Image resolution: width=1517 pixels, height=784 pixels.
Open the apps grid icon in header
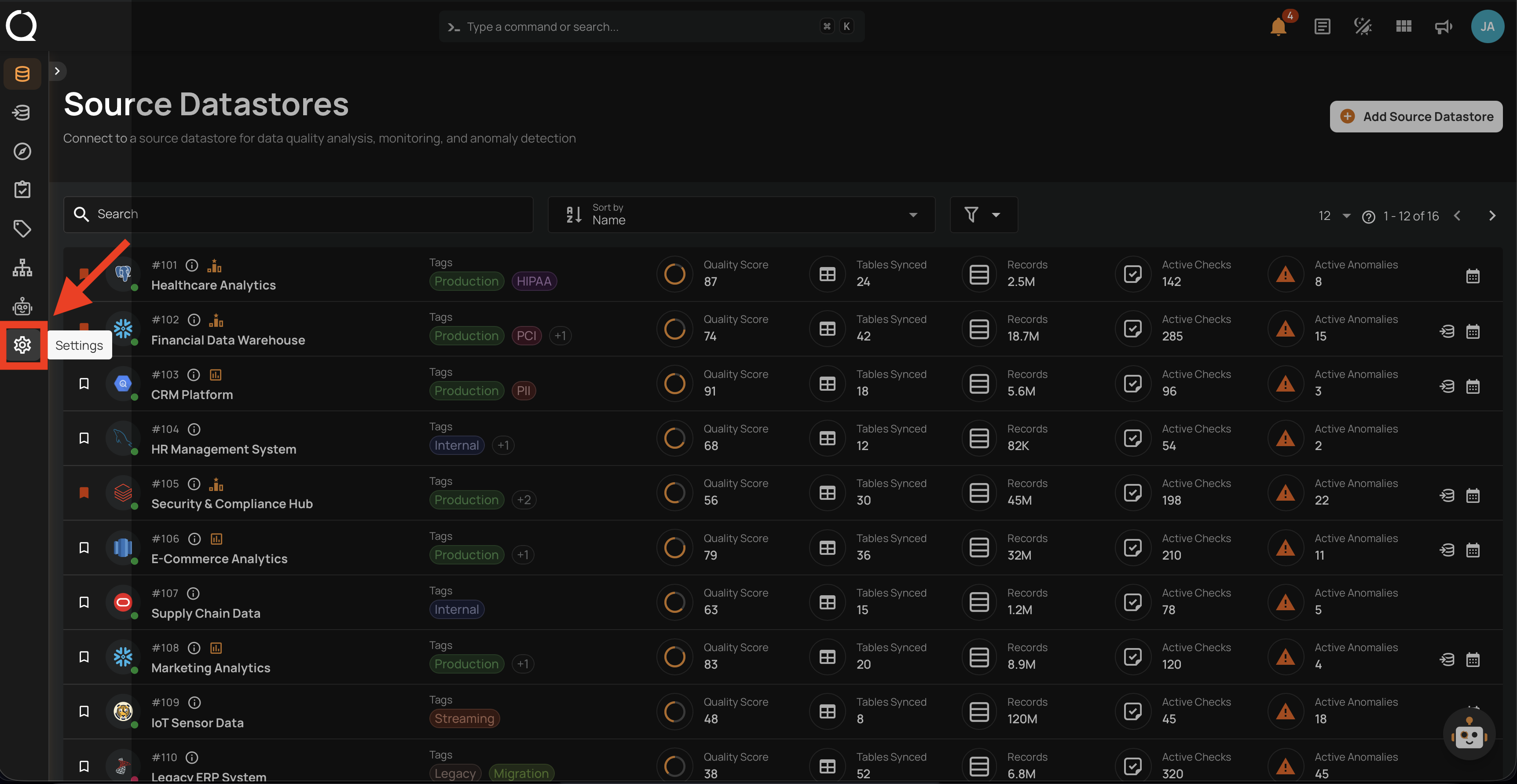pyautogui.click(x=1403, y=26)
